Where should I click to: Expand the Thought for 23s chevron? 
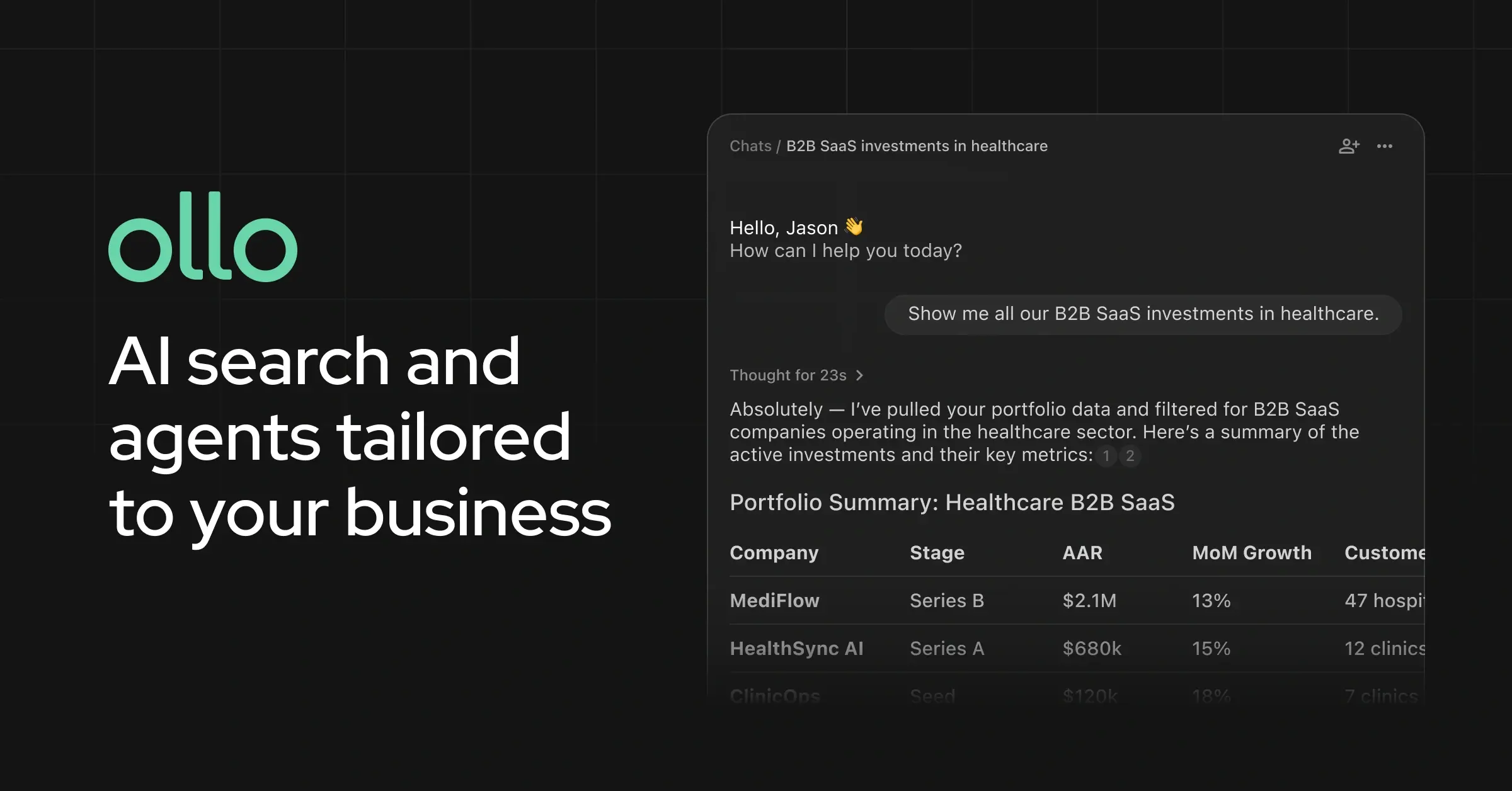859,375
